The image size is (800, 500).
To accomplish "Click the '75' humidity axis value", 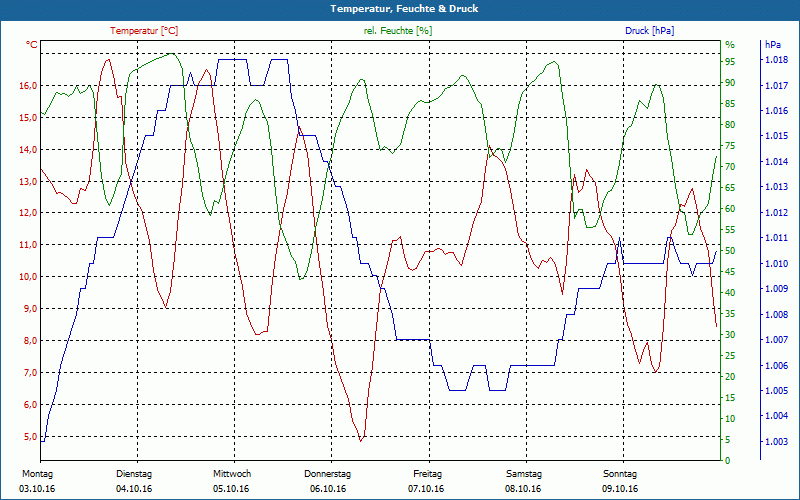I will coord(730,146).
